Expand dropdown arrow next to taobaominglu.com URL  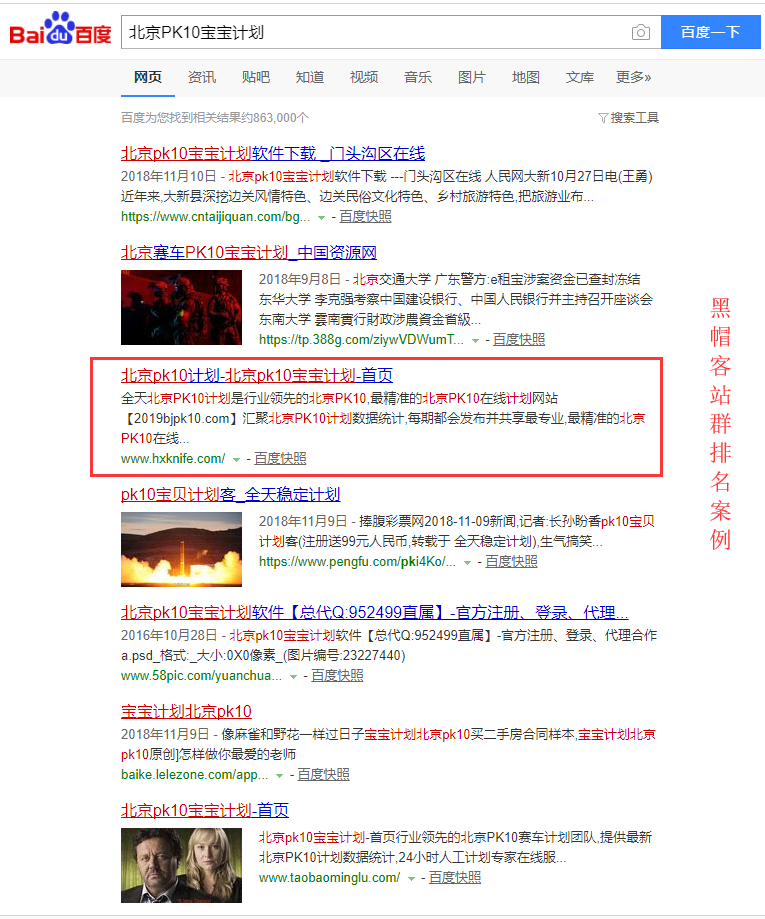(412, 879)
